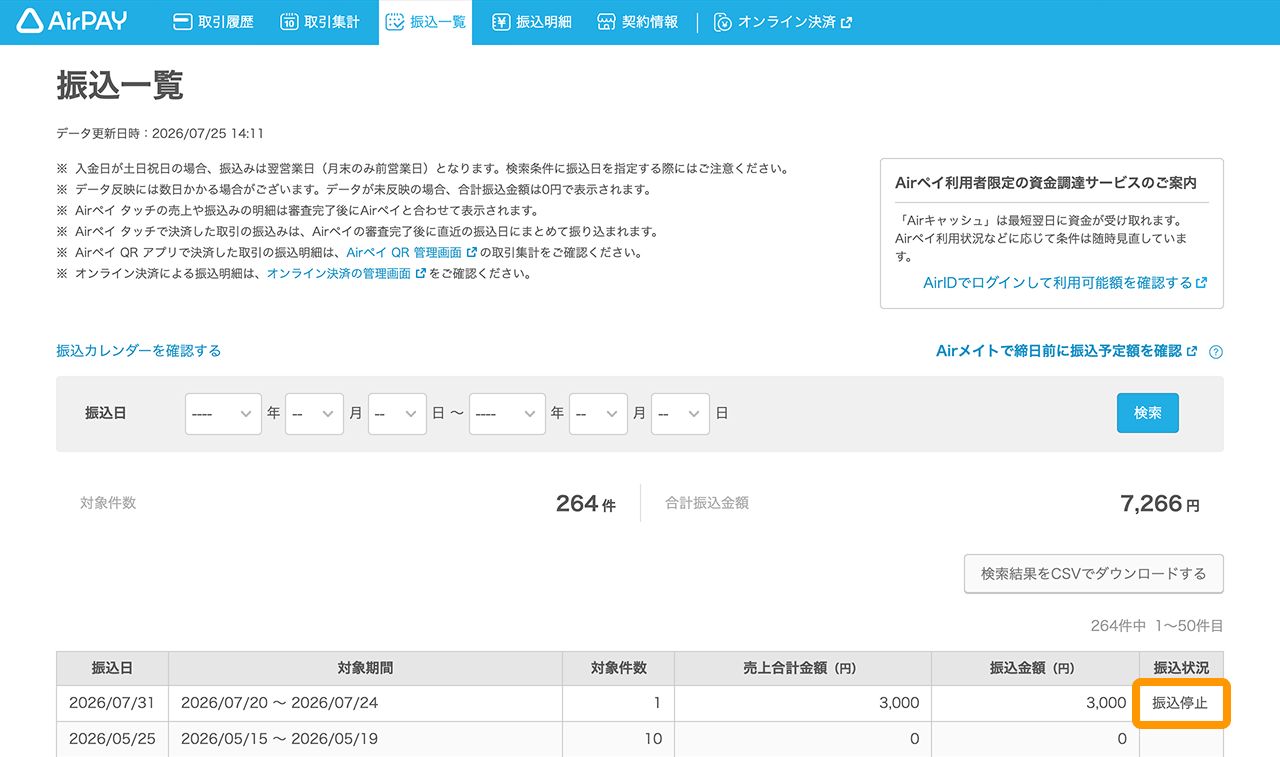This screenshot has height=757, width=1280.
Task: Expand the end day dropdown
Action: (680, 413)
